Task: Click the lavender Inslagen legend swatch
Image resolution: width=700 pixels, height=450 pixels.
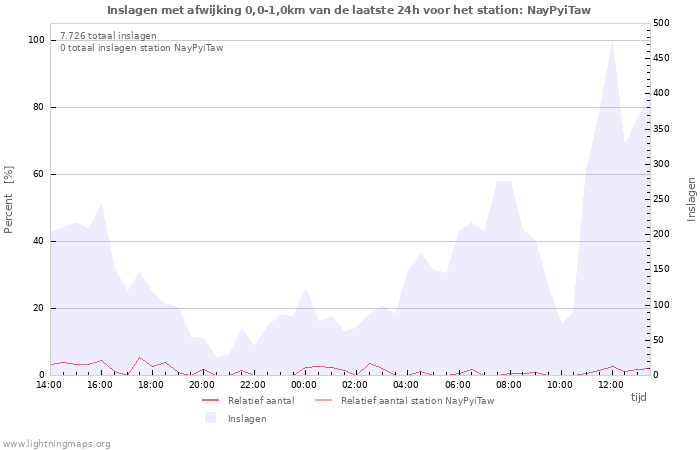Action: coord(210,418)
